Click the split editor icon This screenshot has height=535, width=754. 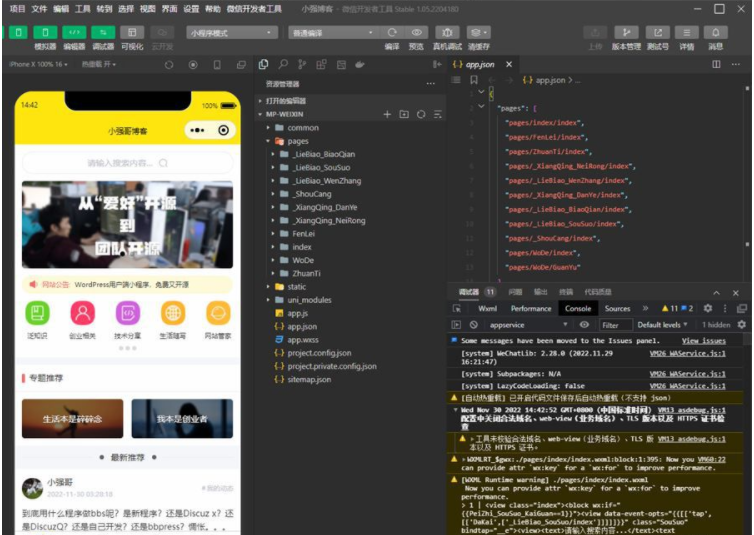716,64
